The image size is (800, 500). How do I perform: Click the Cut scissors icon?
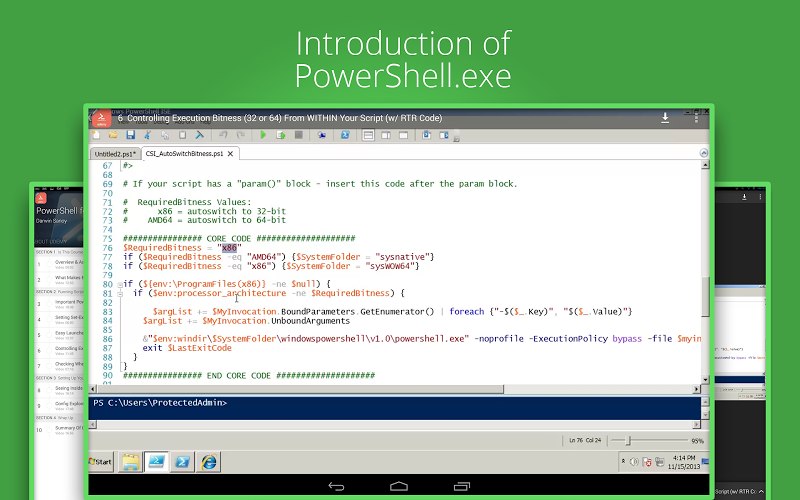(147, 135)
